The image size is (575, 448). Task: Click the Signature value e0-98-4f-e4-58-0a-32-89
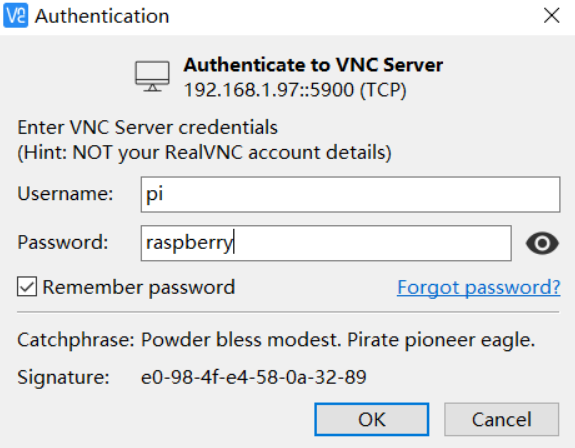coord(254,377)
